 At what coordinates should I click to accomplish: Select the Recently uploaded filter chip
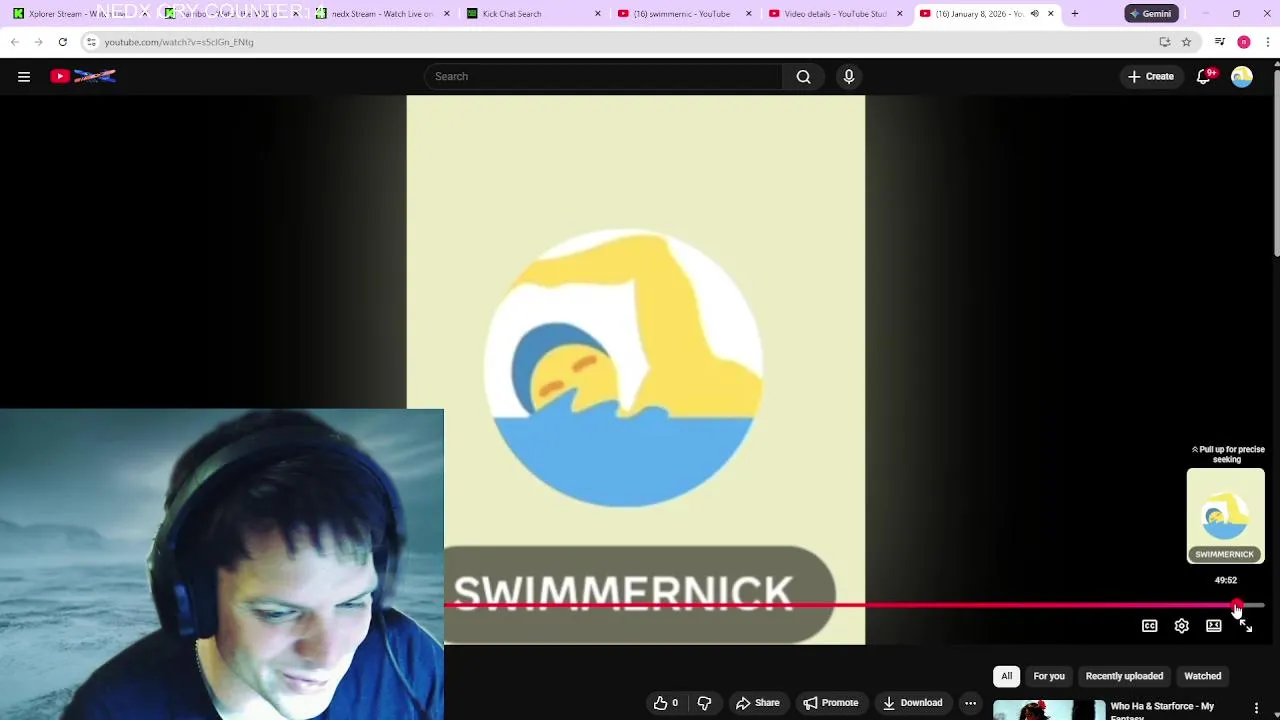click(1124, 676)
